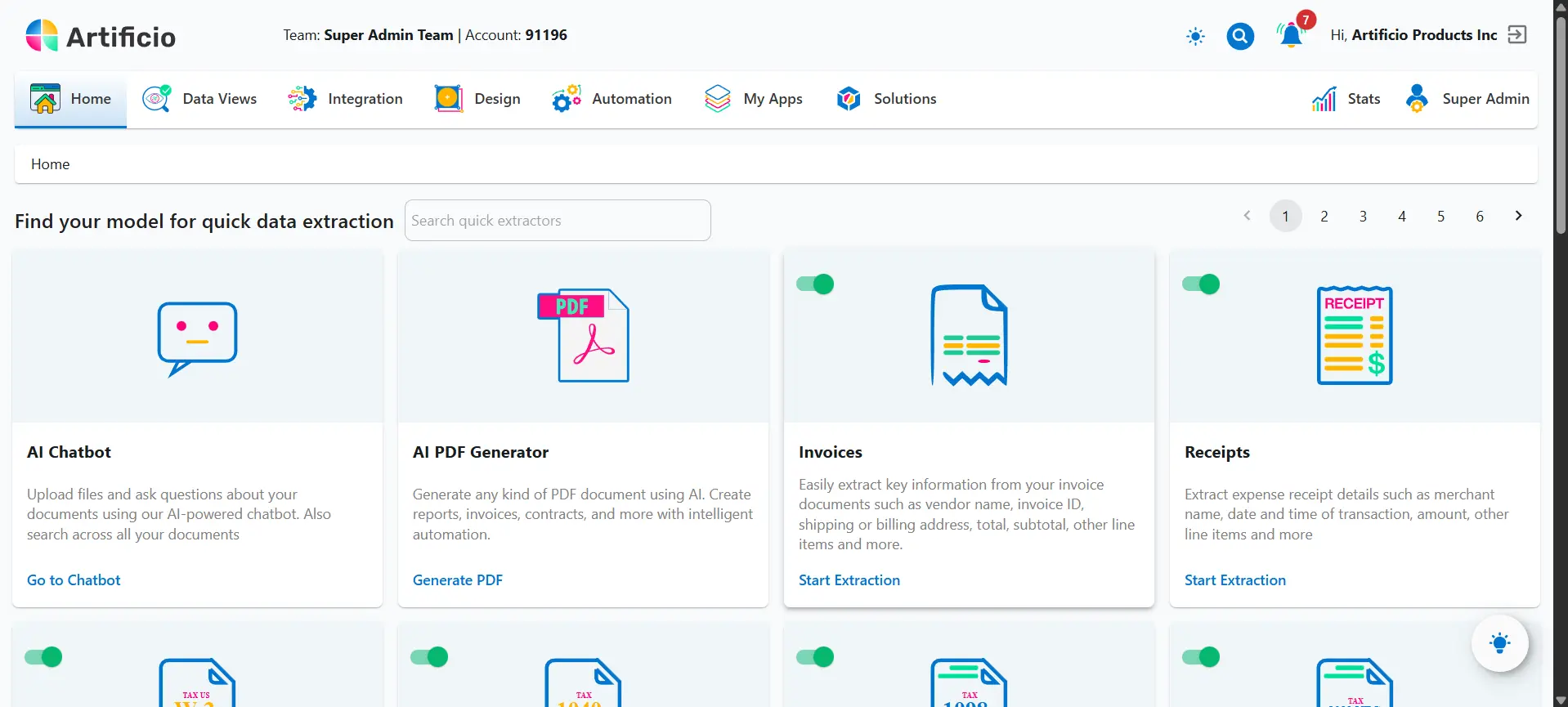Click the TAX US W-2 form icon
The height and width of the screenshot is (707, 1568).
coord(197,682)
